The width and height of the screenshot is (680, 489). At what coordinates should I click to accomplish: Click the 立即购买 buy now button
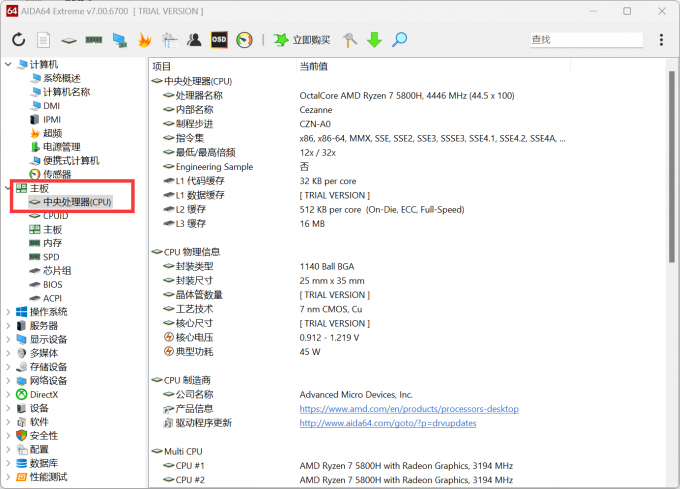coord(302,40)
